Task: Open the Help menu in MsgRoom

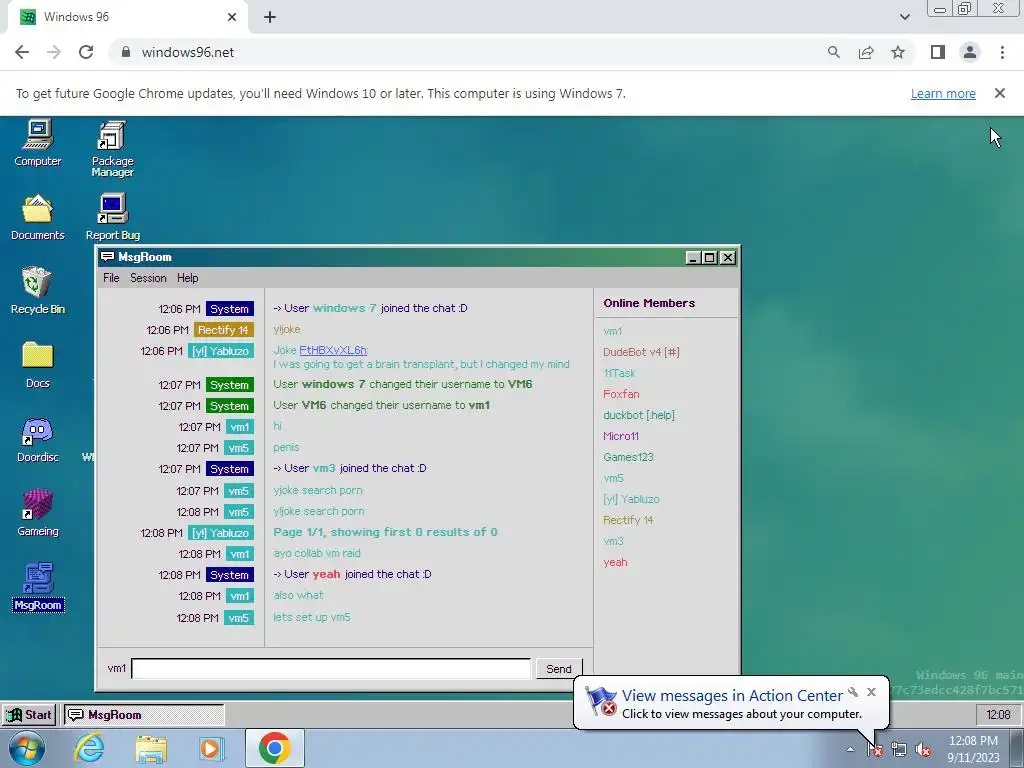Action: coord(187,278)
